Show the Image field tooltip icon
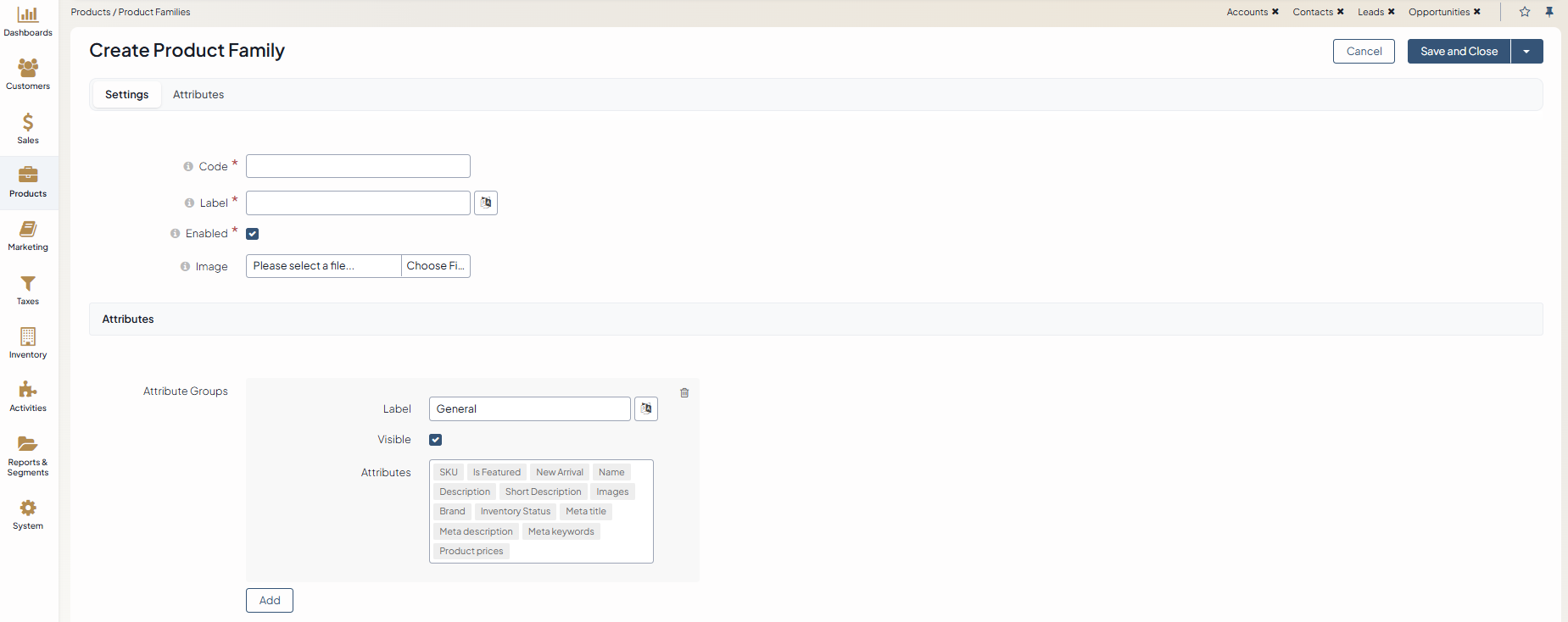The image size is (1568, 622). (x=185, y=267)
